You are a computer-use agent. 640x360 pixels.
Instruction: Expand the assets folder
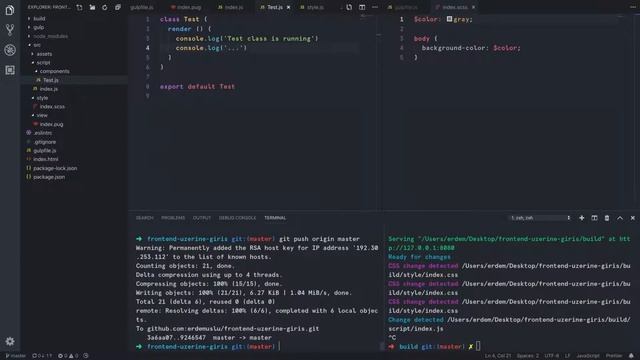point(44,54)
